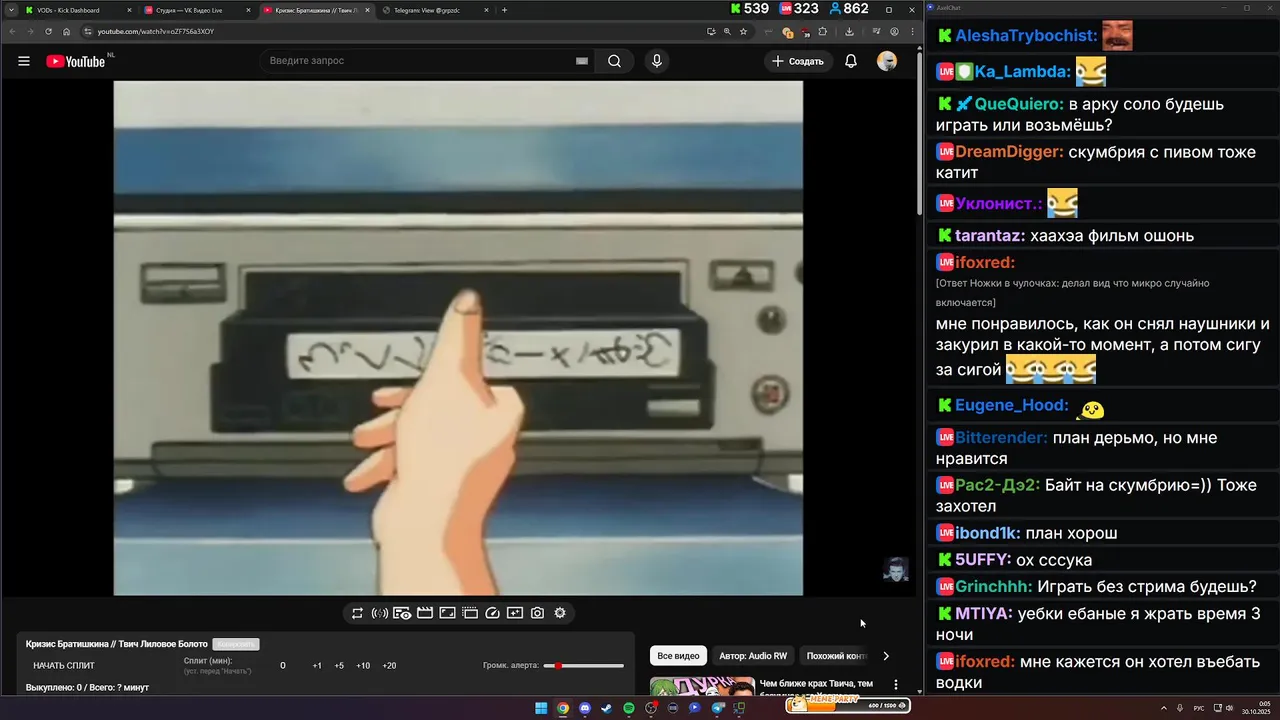Click the grey button beside the video title

(236, 644)
